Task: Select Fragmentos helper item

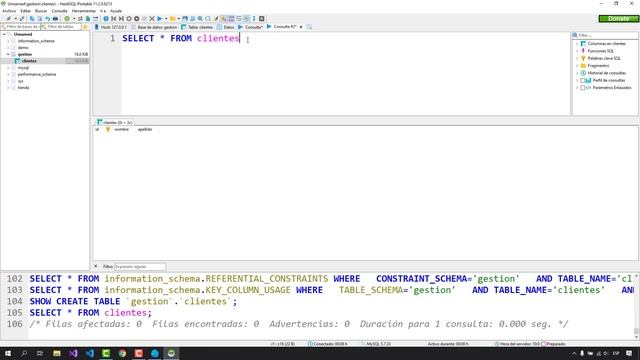Action: [598, 66]
